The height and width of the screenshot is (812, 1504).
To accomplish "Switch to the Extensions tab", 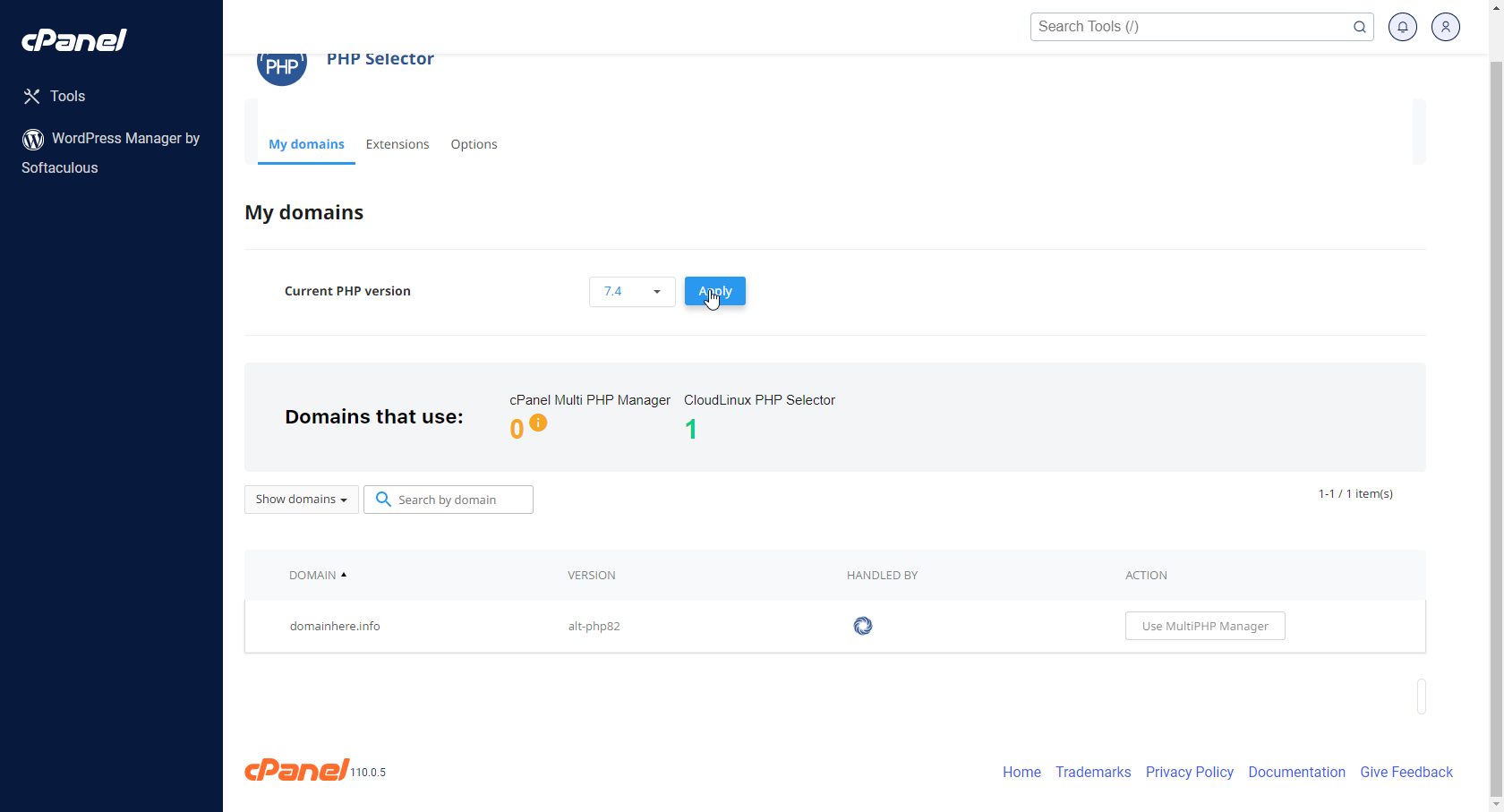I will tap(397, 144).
